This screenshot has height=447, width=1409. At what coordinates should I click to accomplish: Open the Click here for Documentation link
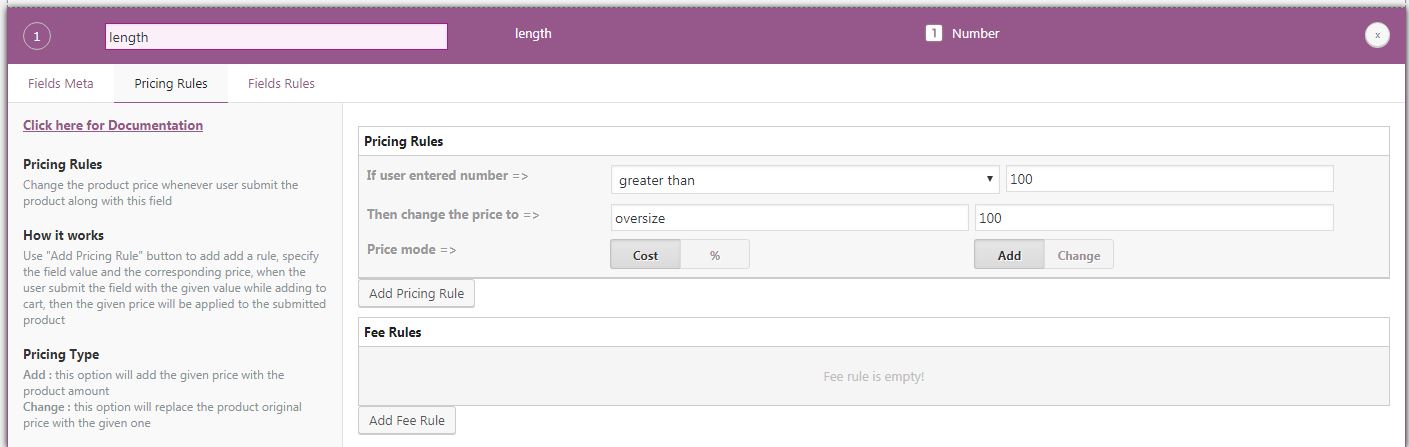click(113, 125)
